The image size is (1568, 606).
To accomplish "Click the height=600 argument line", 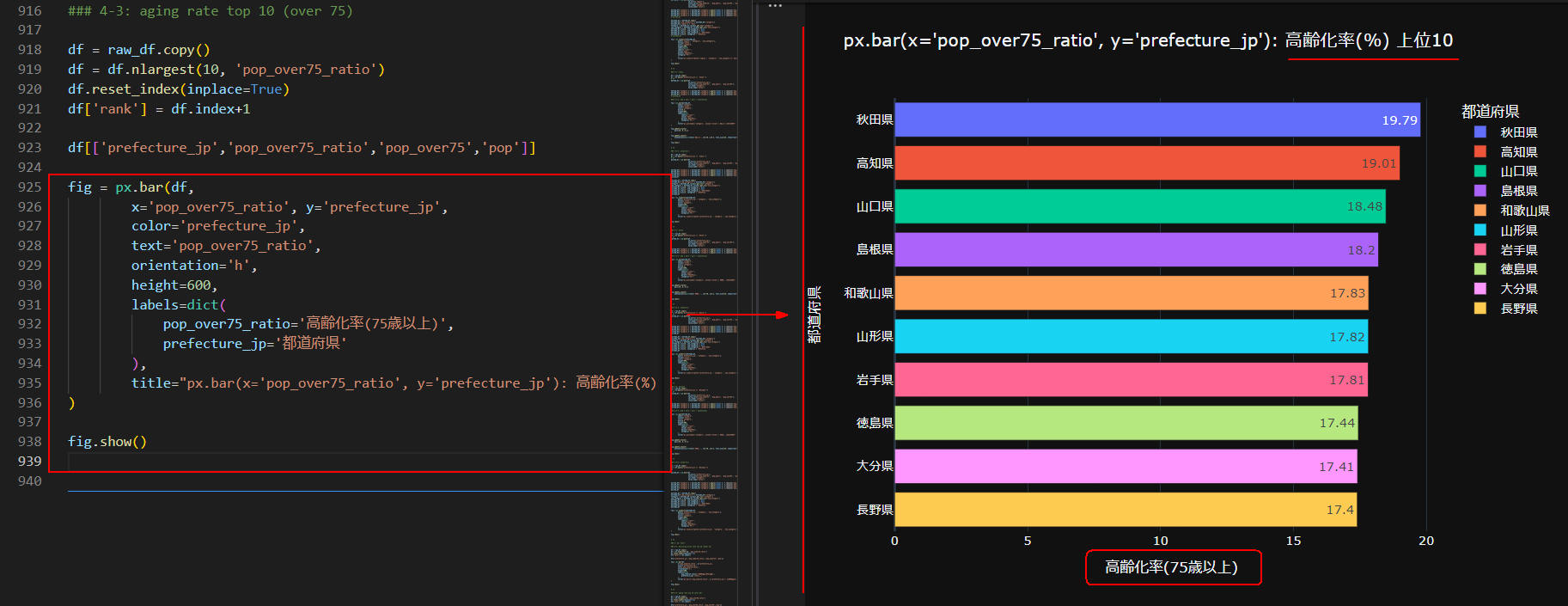I will [174, 285].
